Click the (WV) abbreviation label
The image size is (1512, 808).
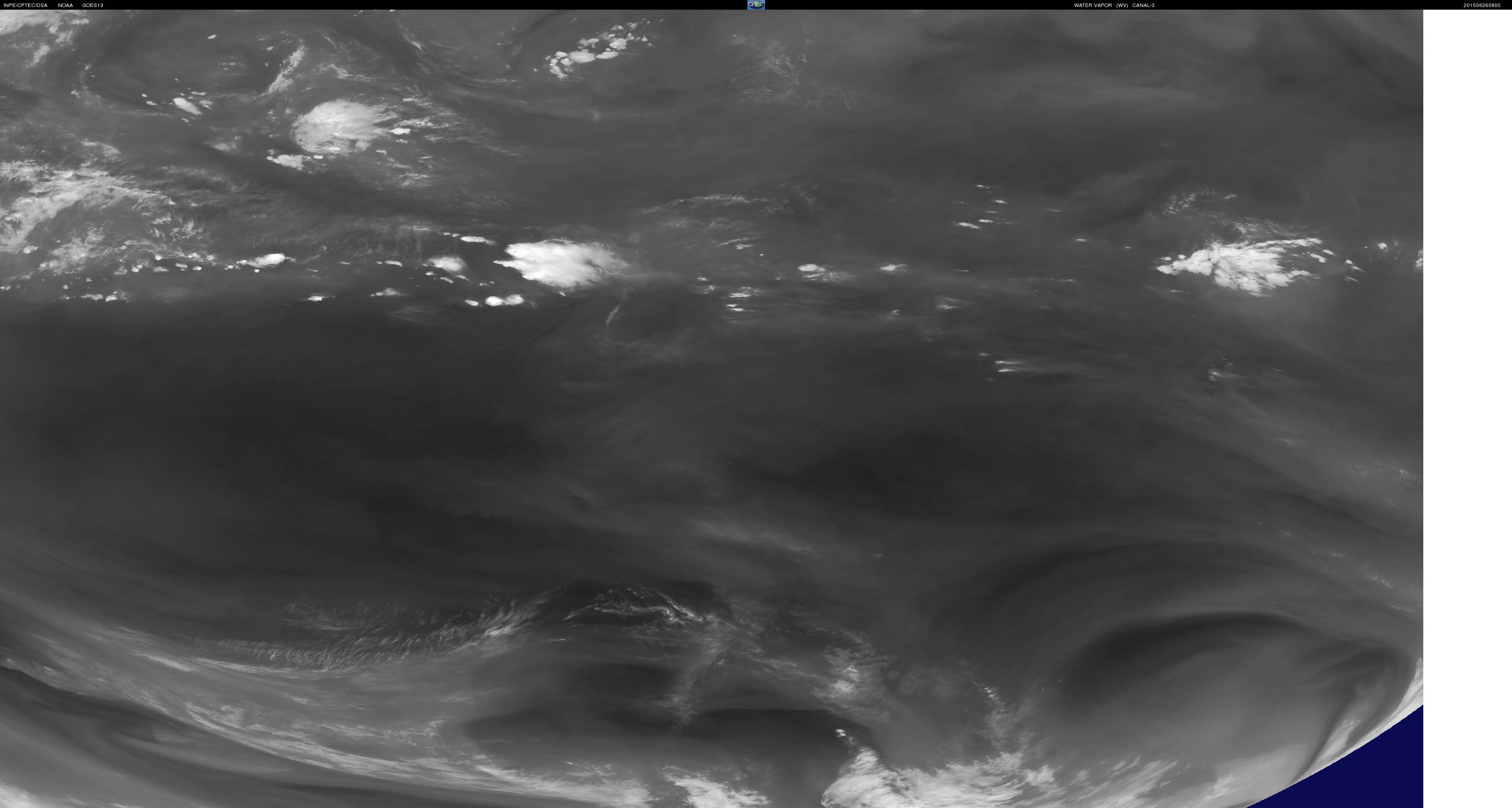click(x=1122, y=5)
